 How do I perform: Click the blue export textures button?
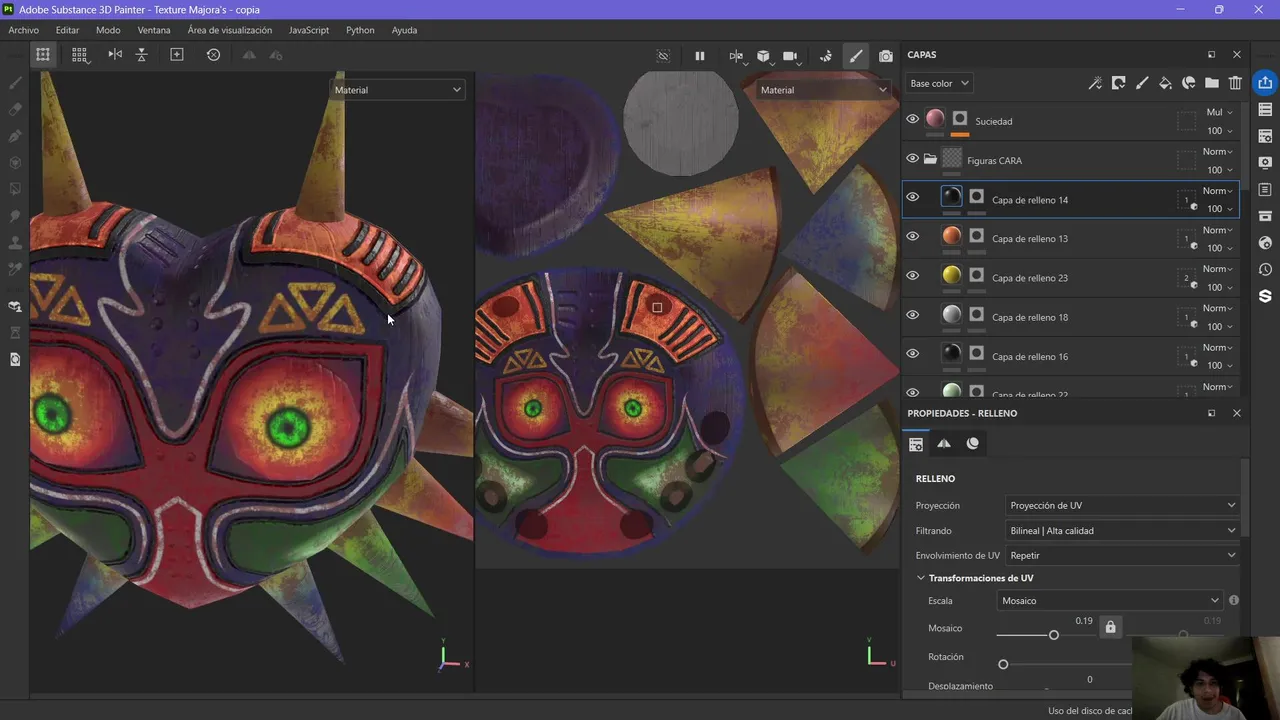(x=1265, y=82)
